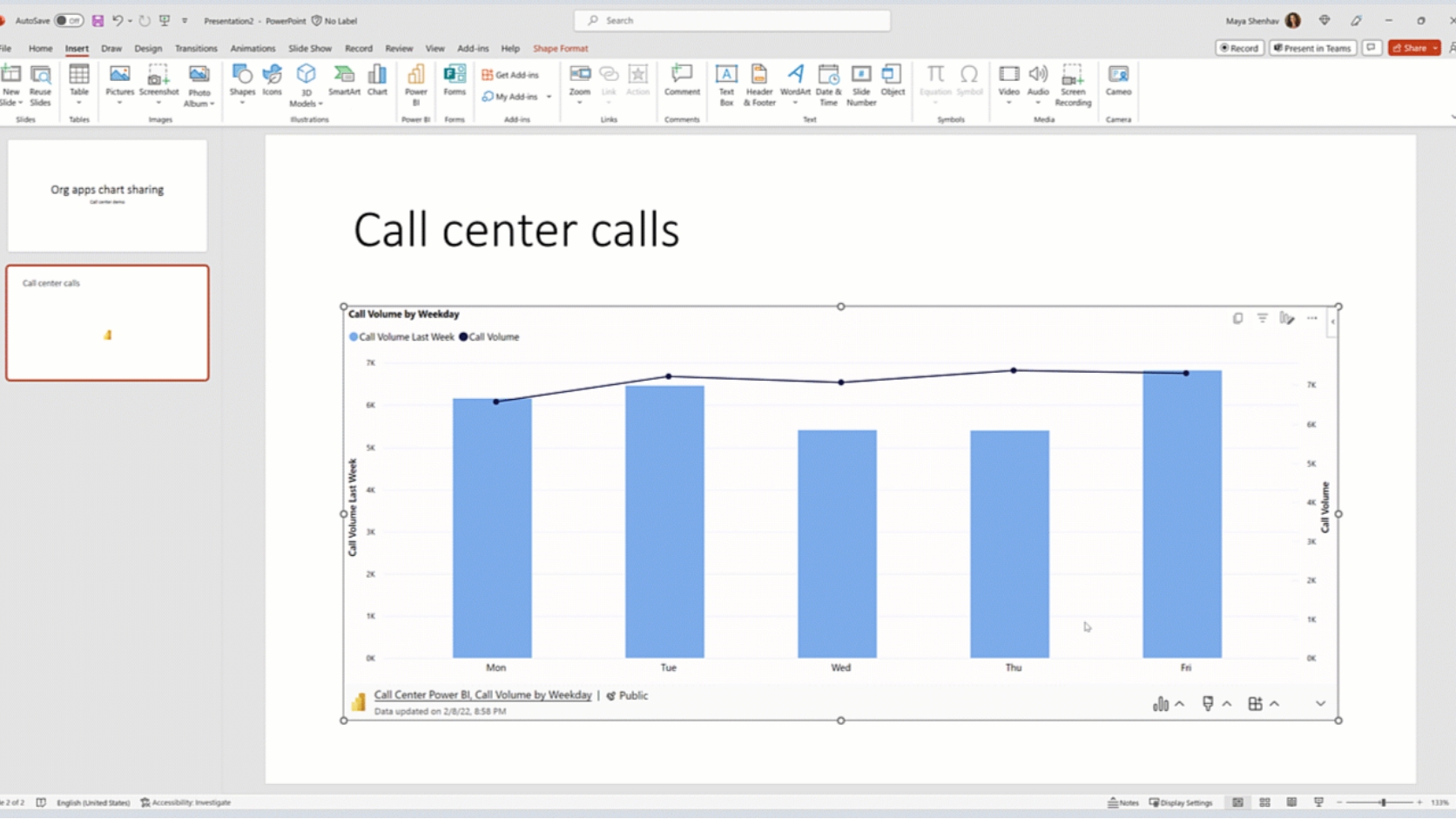This screenshot has width=1456, height=819.
Task: Insert a Chart
Action: (377, 80)
